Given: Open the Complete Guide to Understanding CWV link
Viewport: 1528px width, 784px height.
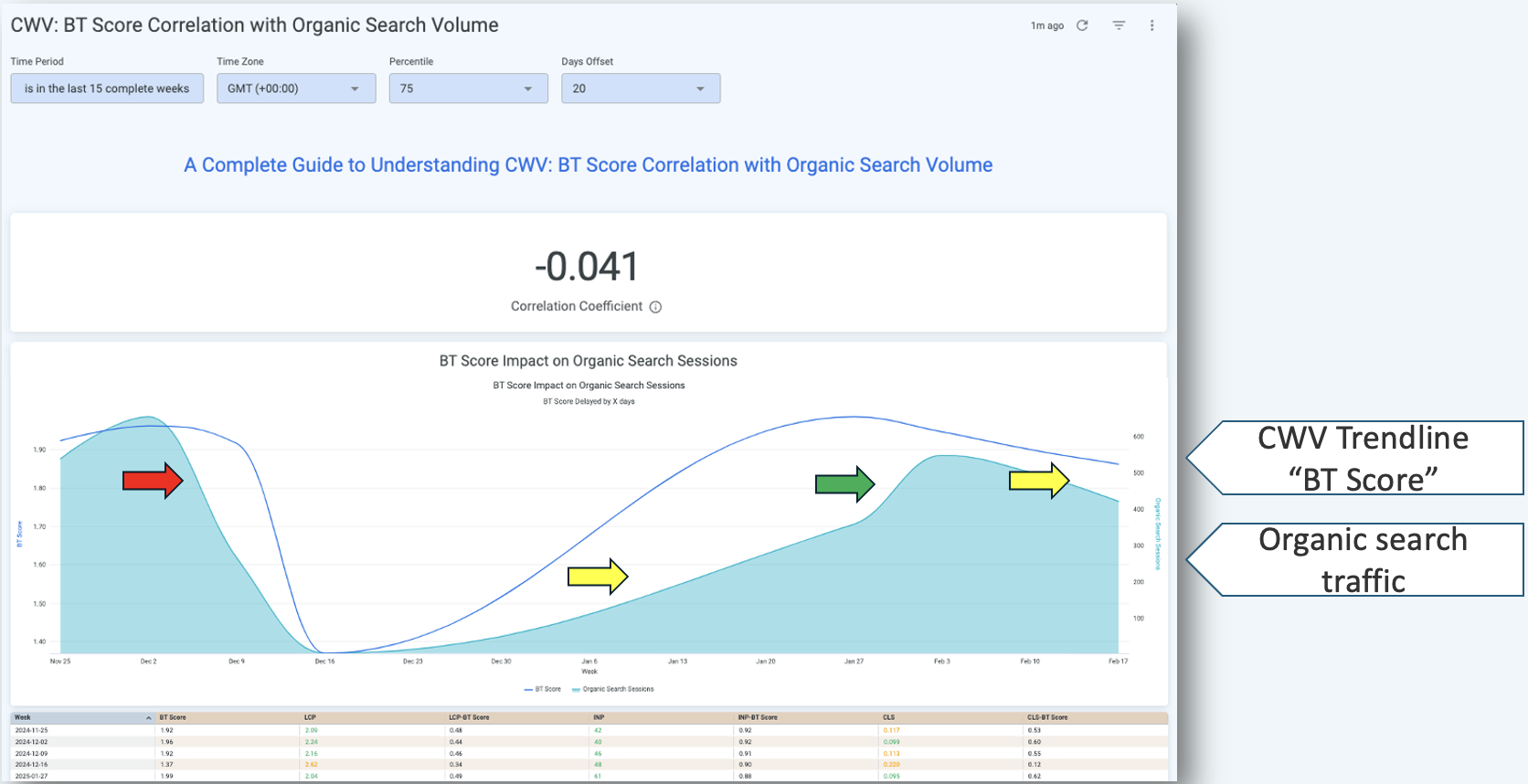Looking at the screenshot, I should pyautogui.click(x=588, y=165).
